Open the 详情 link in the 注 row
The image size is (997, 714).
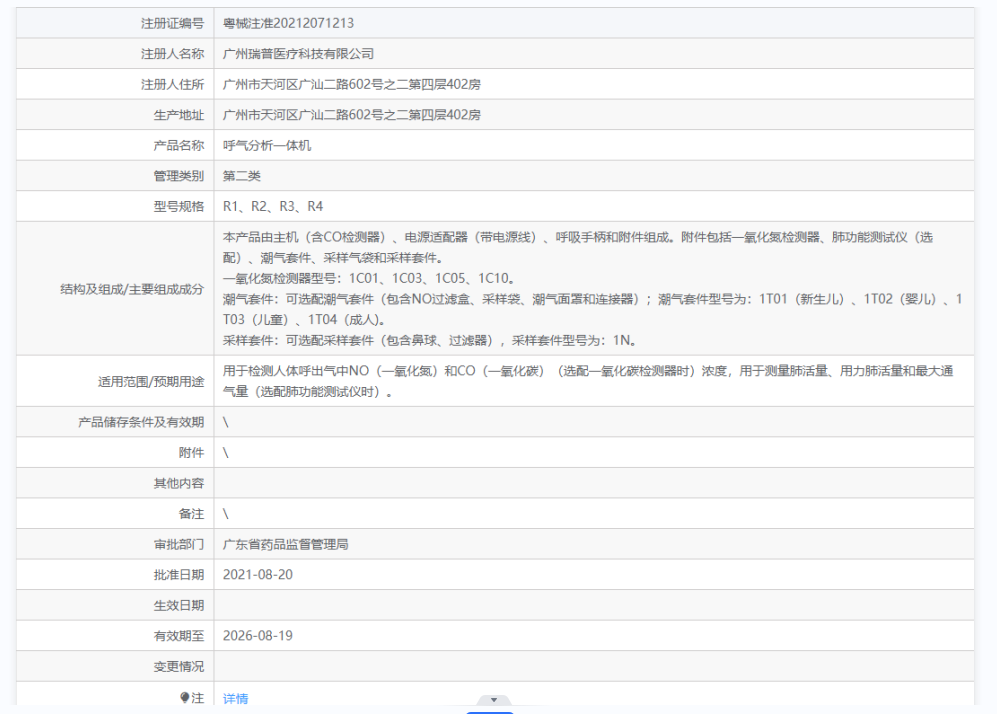coord(235,698)
